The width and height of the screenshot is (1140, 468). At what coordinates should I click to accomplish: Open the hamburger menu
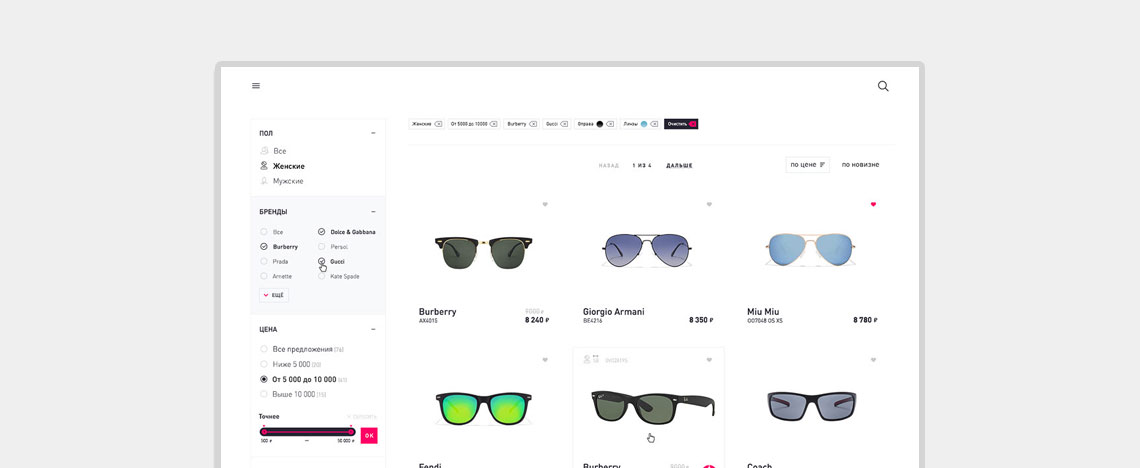(x=256, y=86)
